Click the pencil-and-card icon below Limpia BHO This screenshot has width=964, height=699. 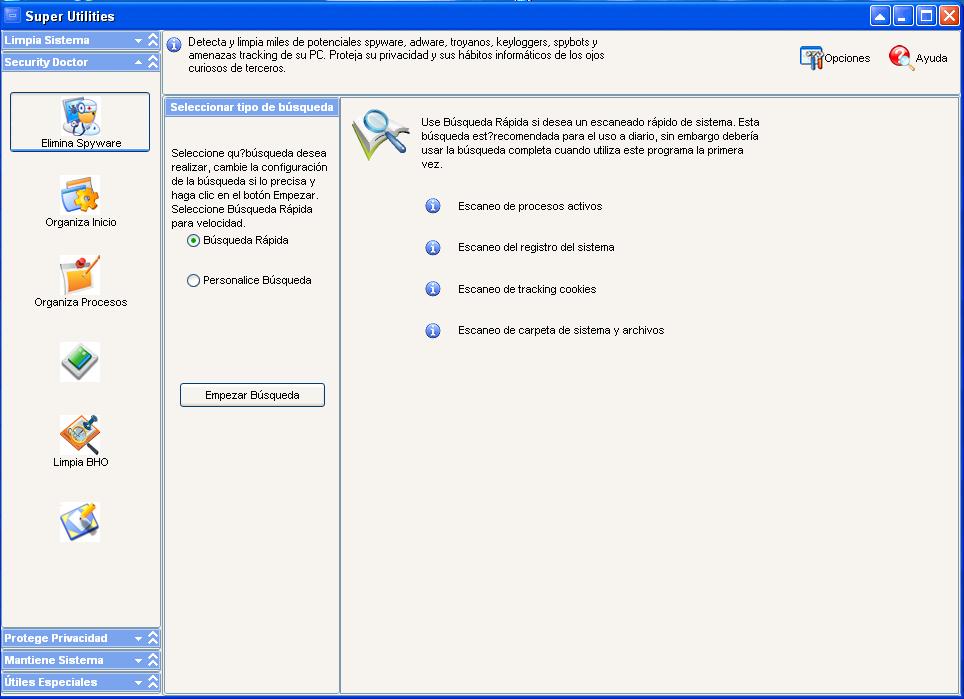pos(80,522)
